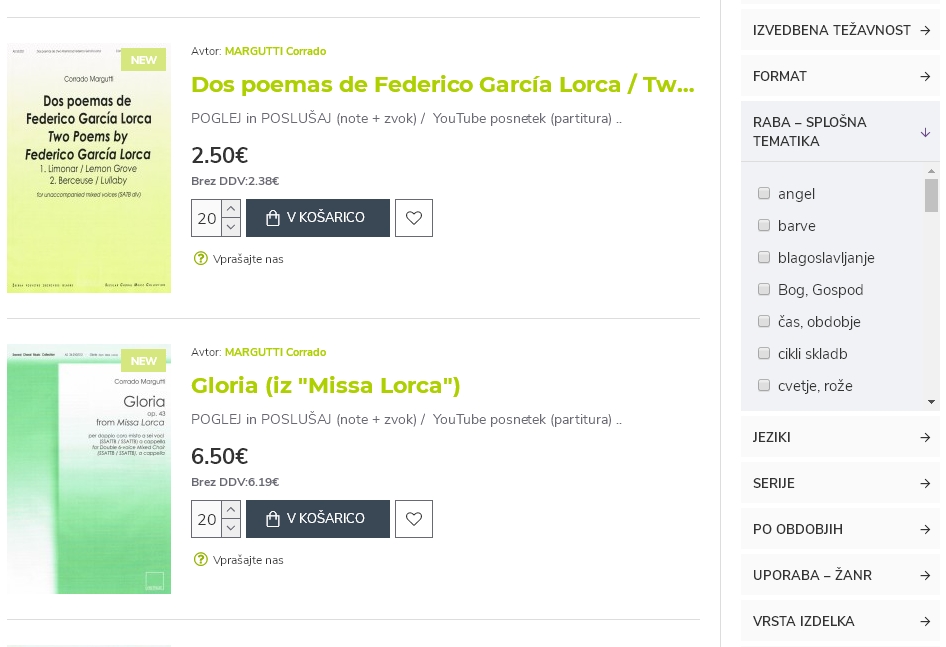Open Dos poemas sheet music cover thumbnail
Screen dimensions: 946x647
coord(89,168)
